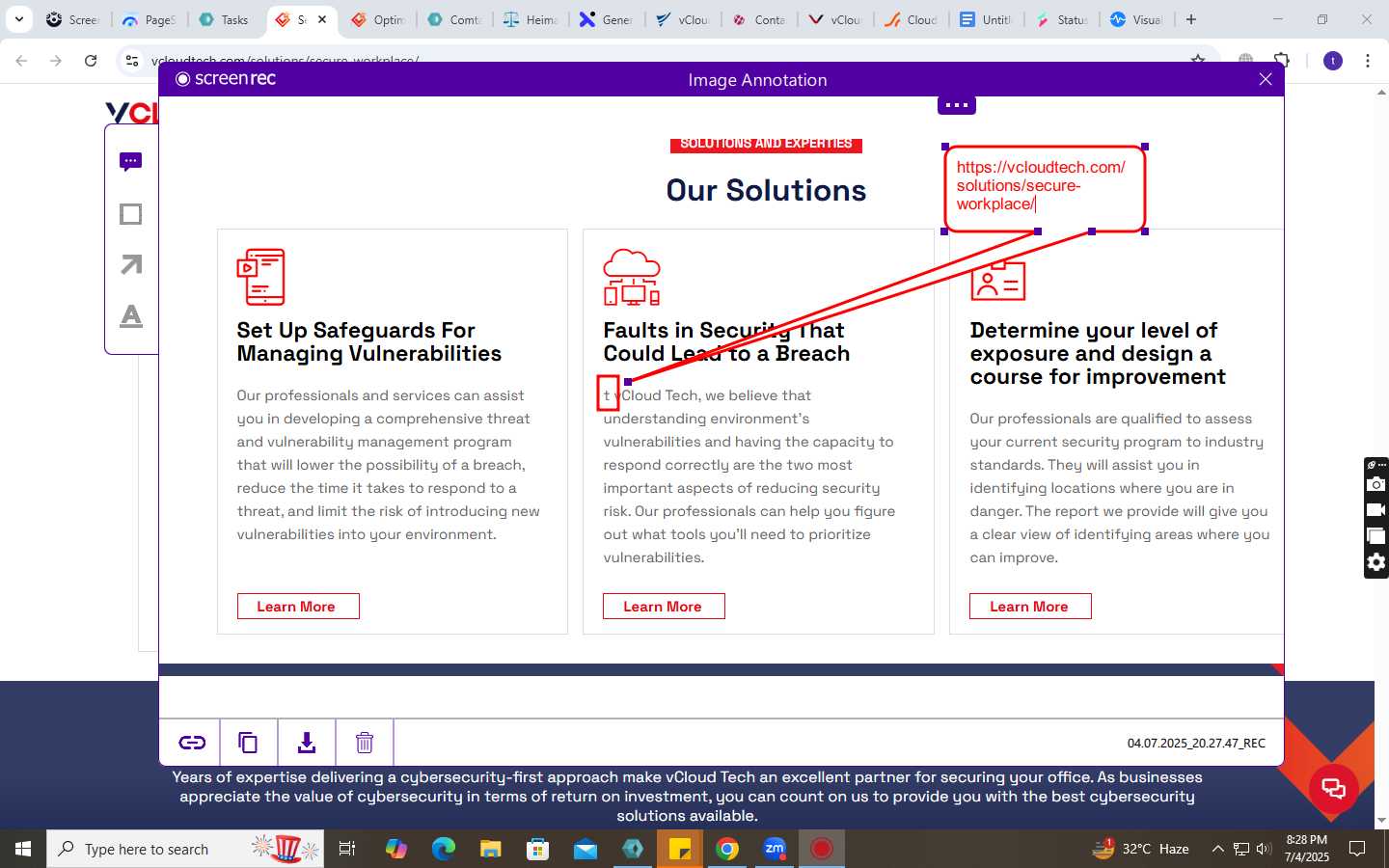The image size is (1389, 868).
Task: Click the Solutions and Expertise red label
Action: click(x=766, y=144)
